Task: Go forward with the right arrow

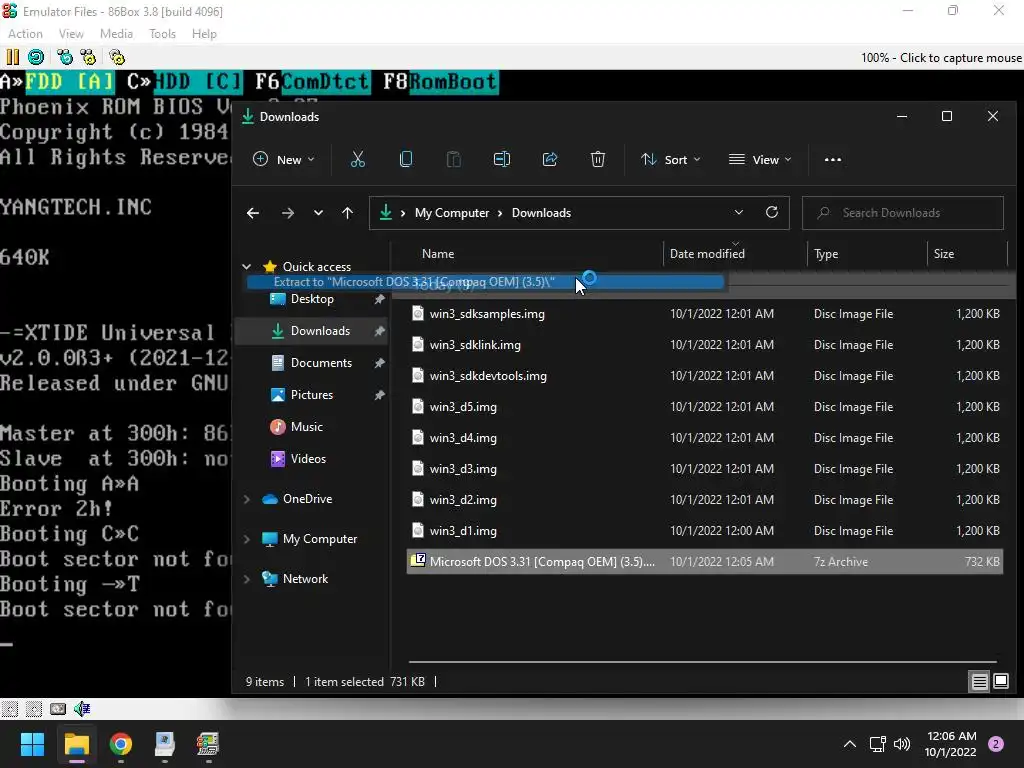Action: 287,213
